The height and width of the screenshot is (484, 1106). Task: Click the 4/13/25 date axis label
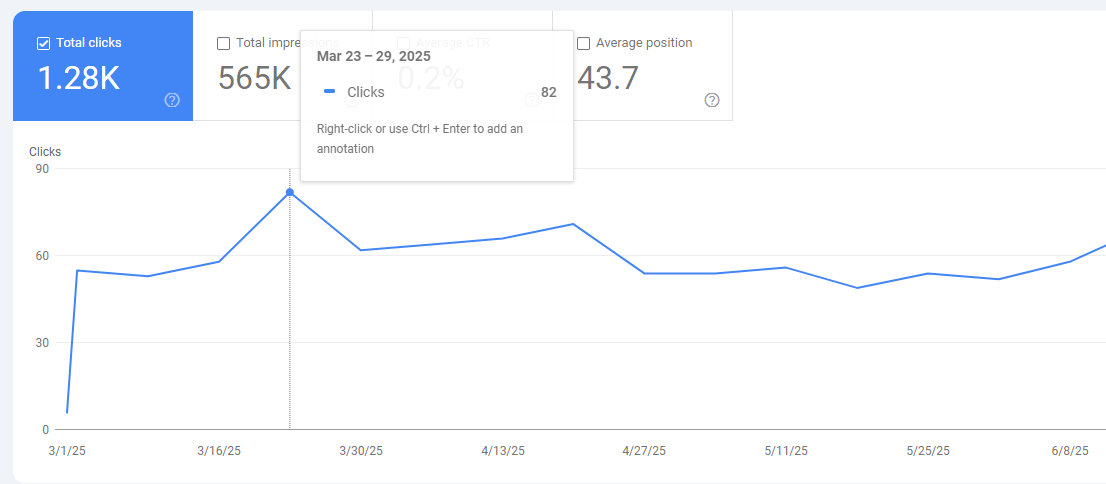(502, 451)
